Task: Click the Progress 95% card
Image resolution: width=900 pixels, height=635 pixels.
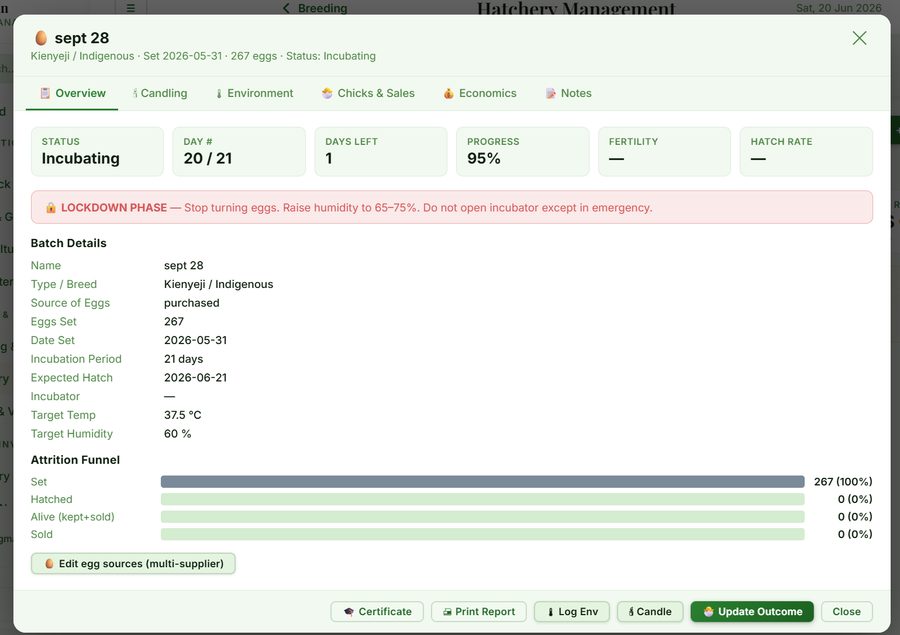Action: click(522, 152)
